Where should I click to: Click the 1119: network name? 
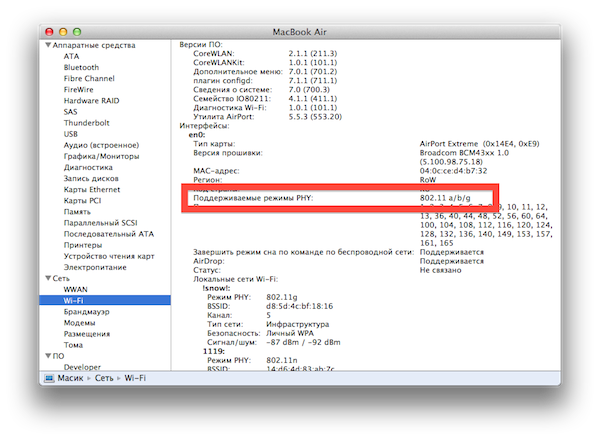214,351
